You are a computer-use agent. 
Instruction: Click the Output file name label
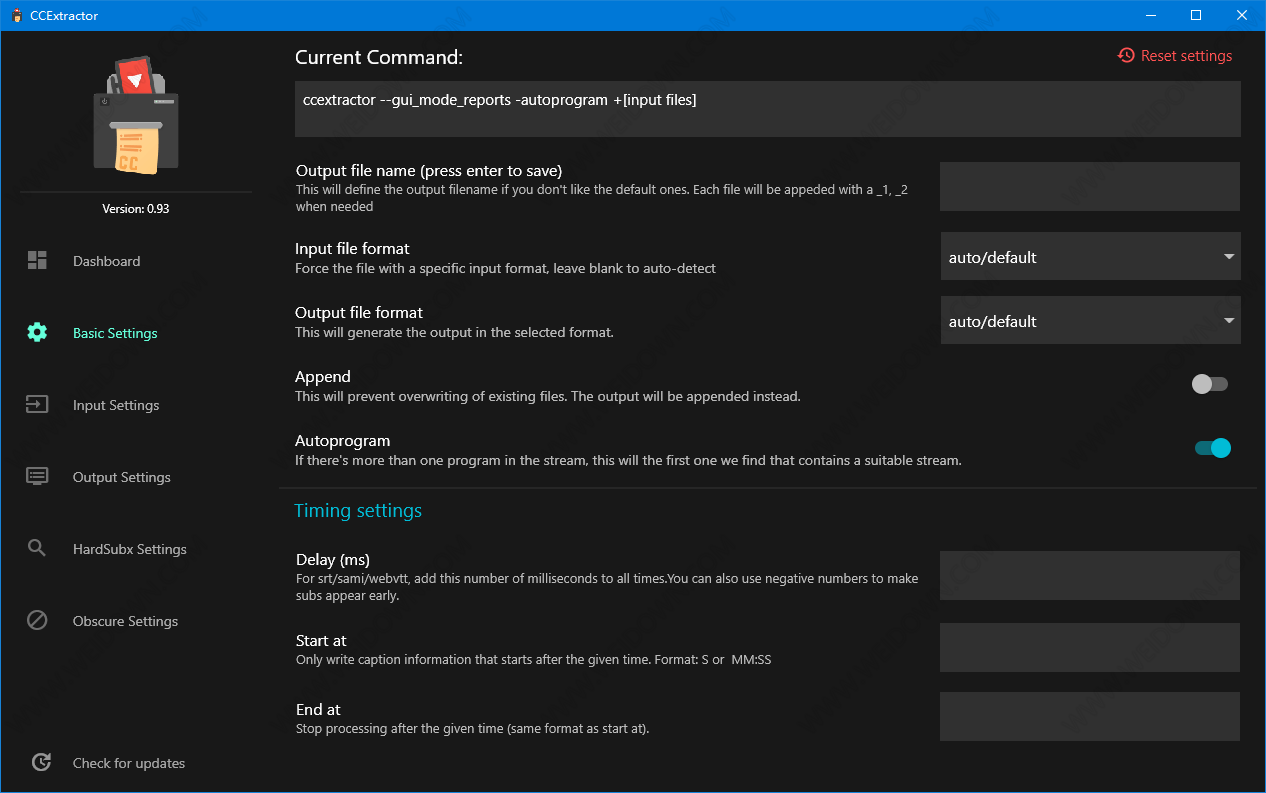click(429, 171)
